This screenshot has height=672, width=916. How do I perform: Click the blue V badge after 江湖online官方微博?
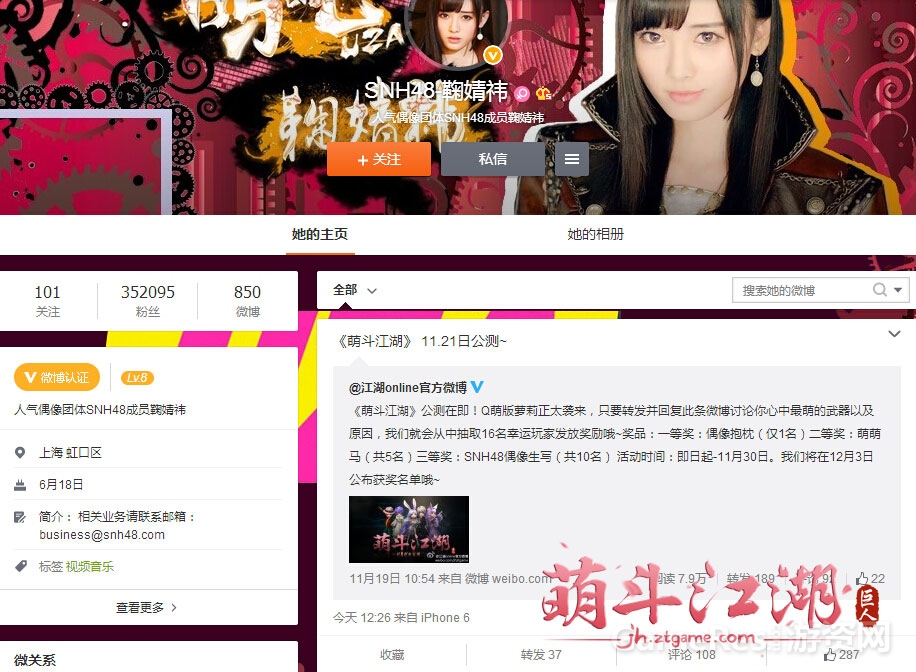click(477, 387)
